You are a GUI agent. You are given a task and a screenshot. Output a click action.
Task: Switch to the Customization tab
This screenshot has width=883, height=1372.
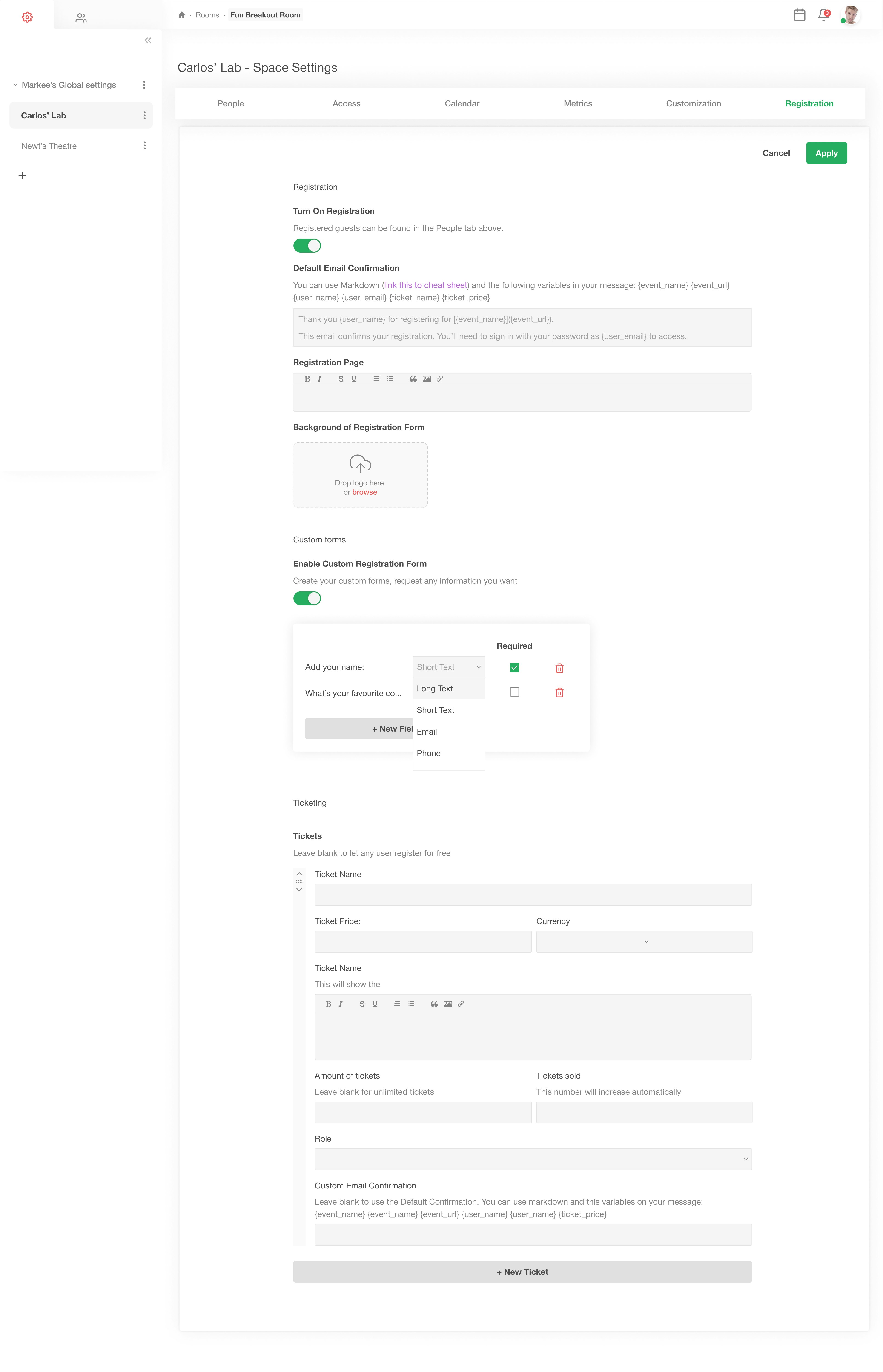[x=693, y=104]
